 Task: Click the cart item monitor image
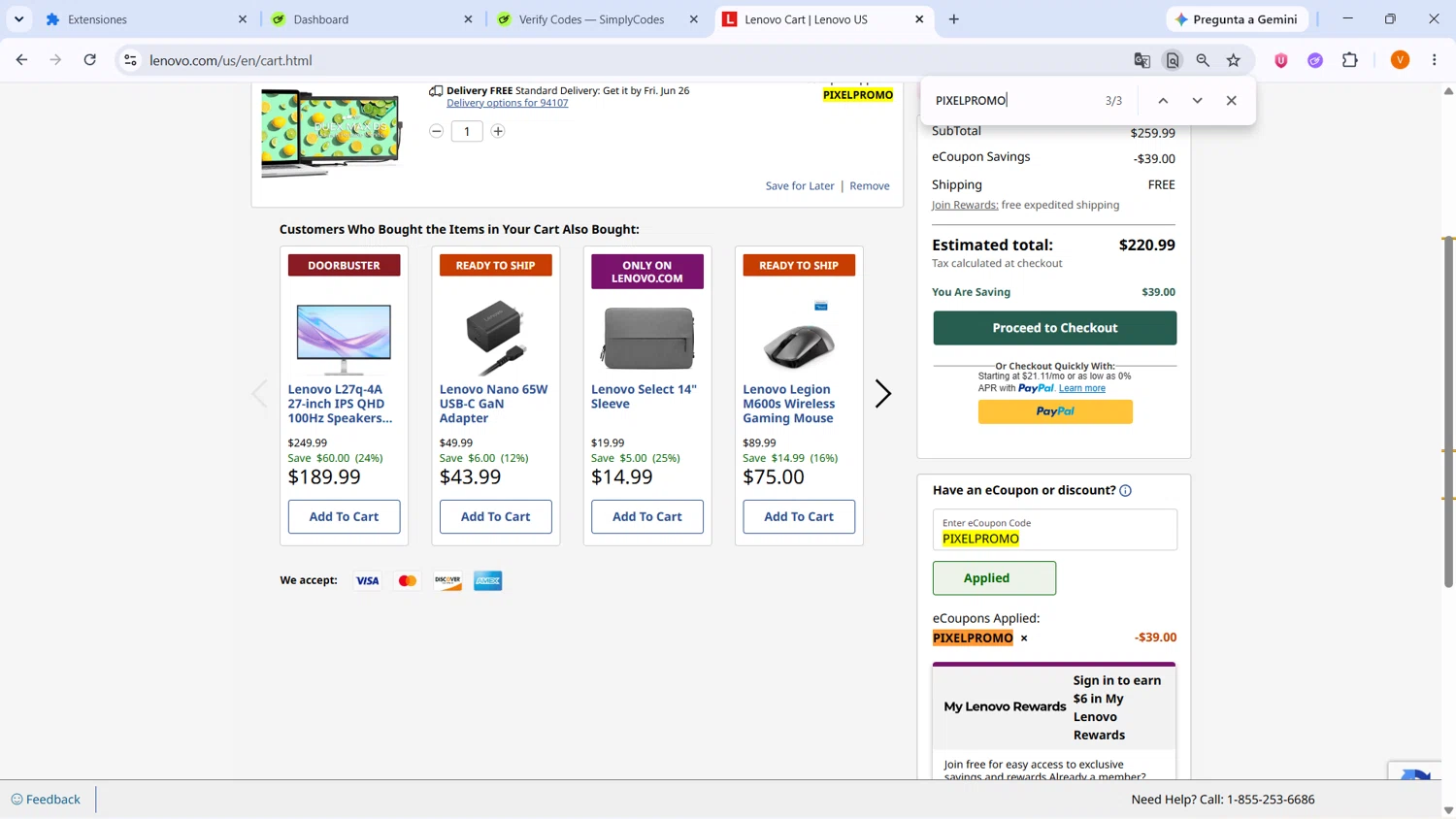click(x=331, y=133)
